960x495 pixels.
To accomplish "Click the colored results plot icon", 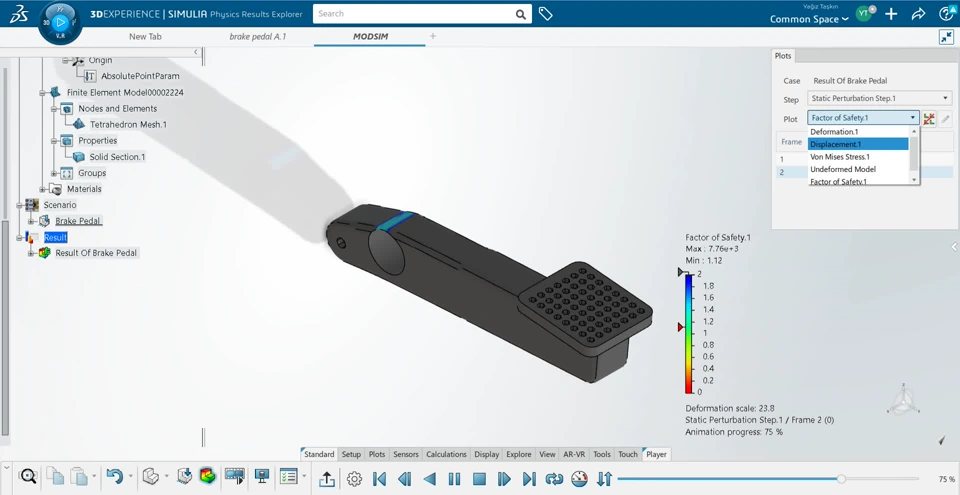I will pyautogui.click(x=208, y=476).
